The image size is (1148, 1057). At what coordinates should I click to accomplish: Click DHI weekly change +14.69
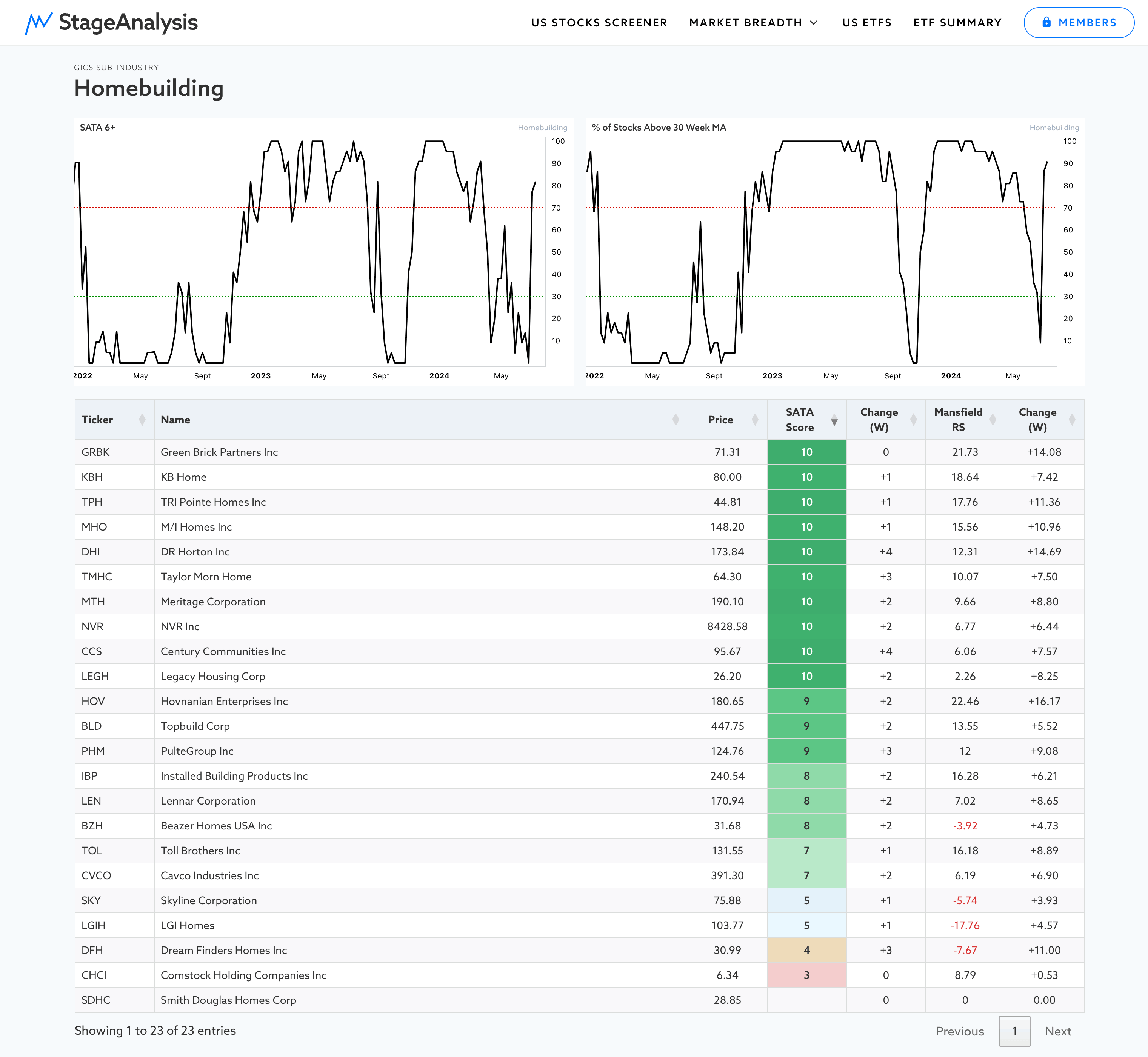pyautogui.click(x=1045, y=552)
